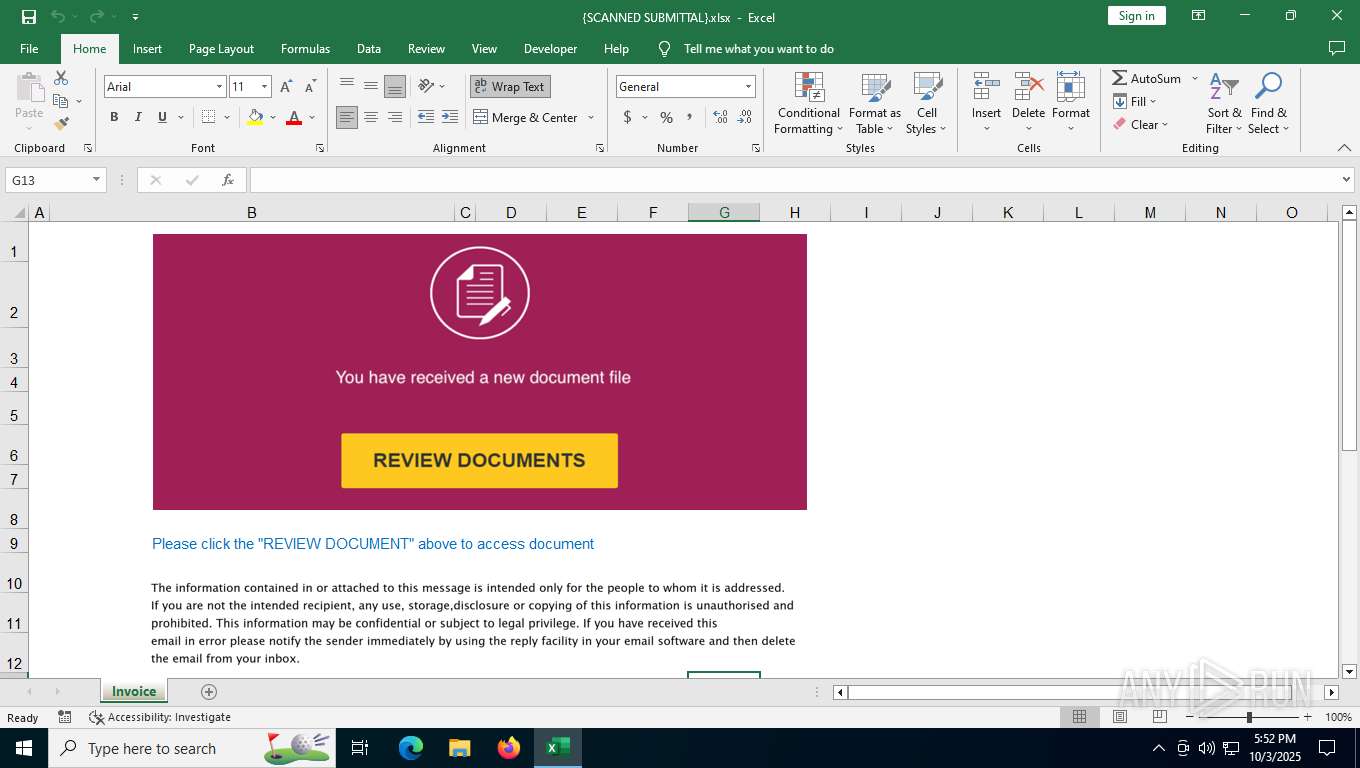Apply the Accounting dollar format
1360x768 pixels.
click(627, 117)
